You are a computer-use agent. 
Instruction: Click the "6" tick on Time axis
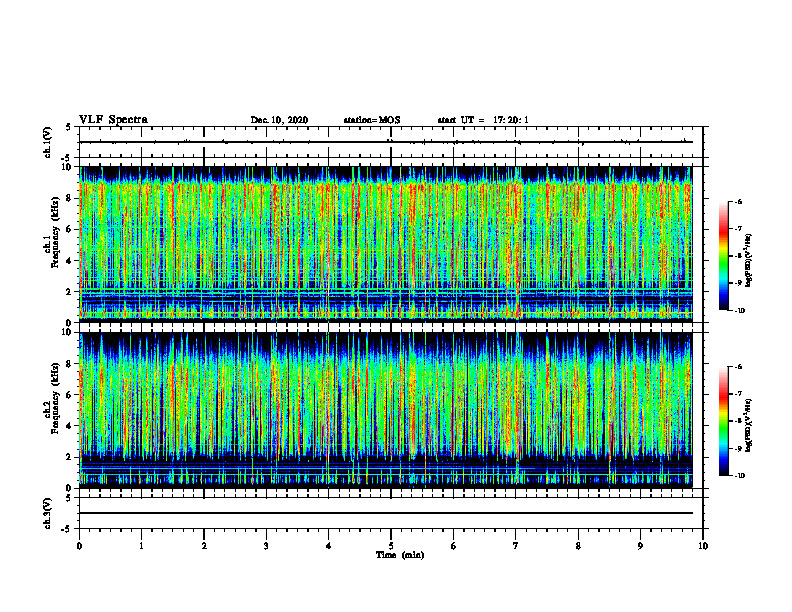454,546
